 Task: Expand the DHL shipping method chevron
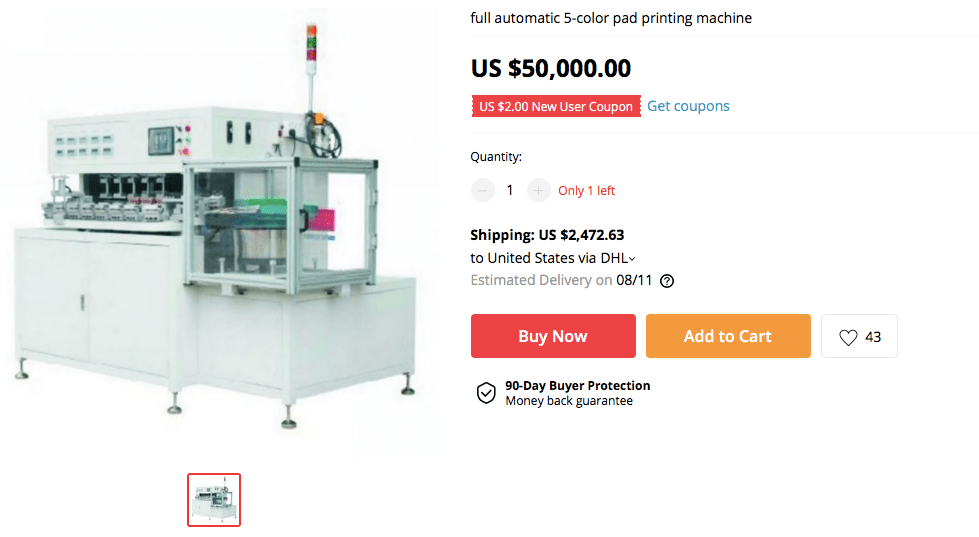click(632, 259)
